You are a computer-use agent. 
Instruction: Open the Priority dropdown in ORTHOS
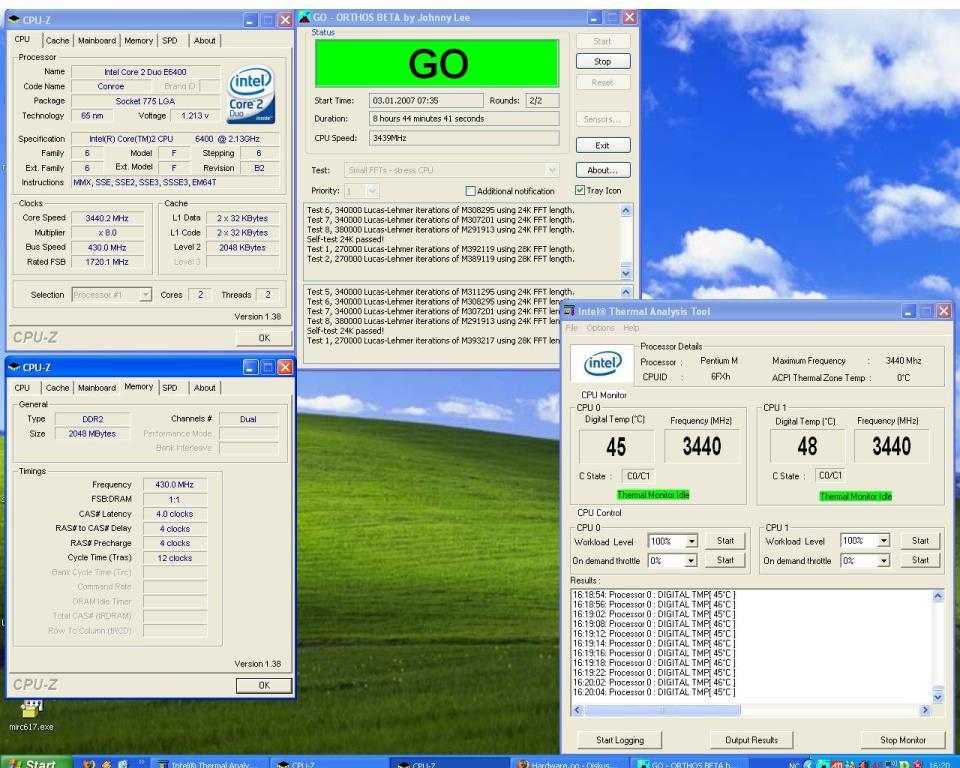point(373,191)
